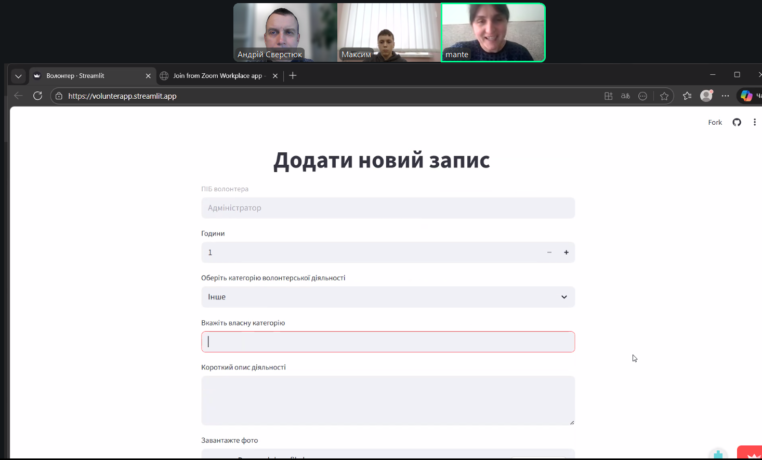Viewport: 762px width, 460px height.
Task: Open the tab search chevron dropdown
Action: point(18,76)
